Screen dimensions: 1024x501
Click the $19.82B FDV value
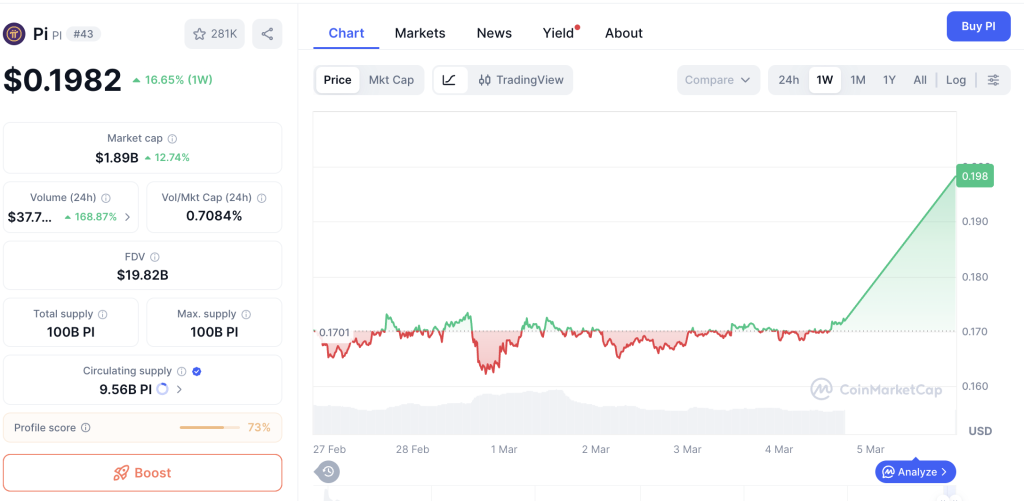pos(143,275)
